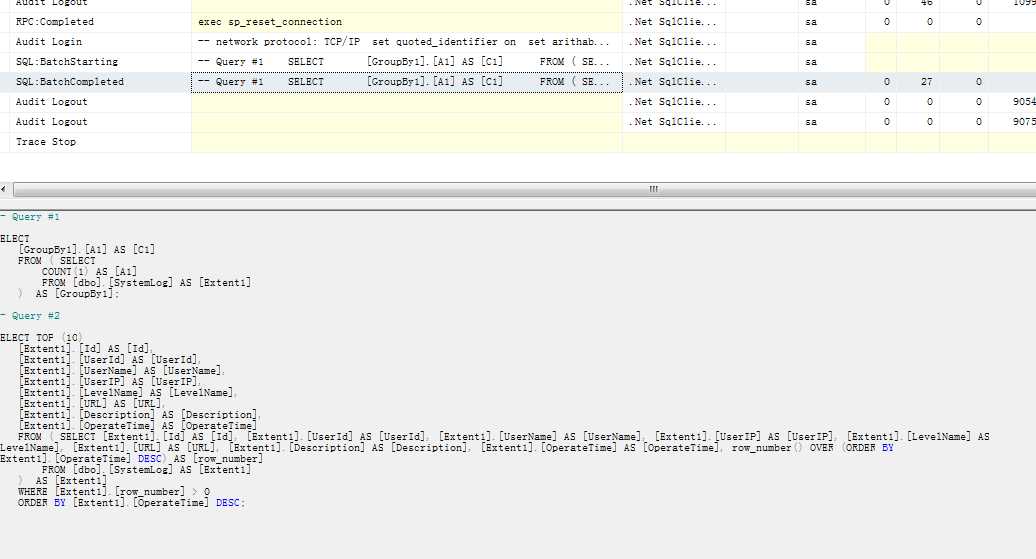Click the '[GroupBy1].[A1] AS [C1]' line in SQL pane
This screenshot has height=559, width=1036.
coord(87,250)
